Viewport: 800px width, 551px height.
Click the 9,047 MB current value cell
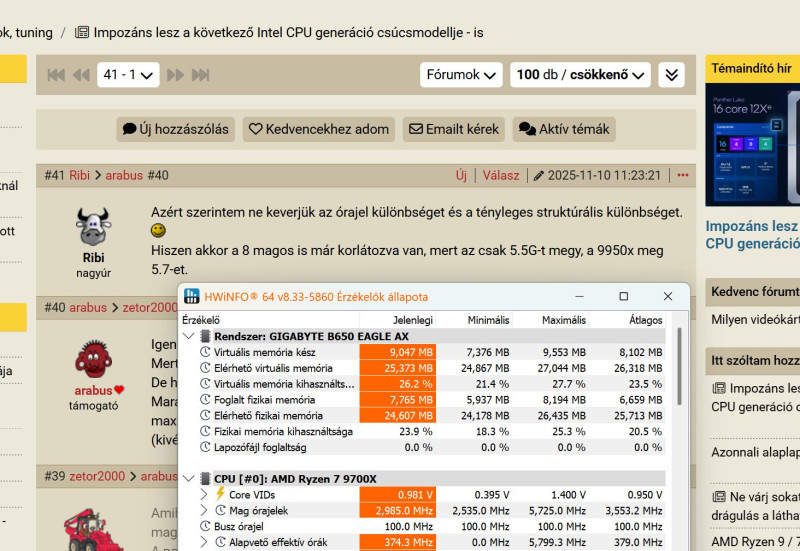[x=397, y=352]
